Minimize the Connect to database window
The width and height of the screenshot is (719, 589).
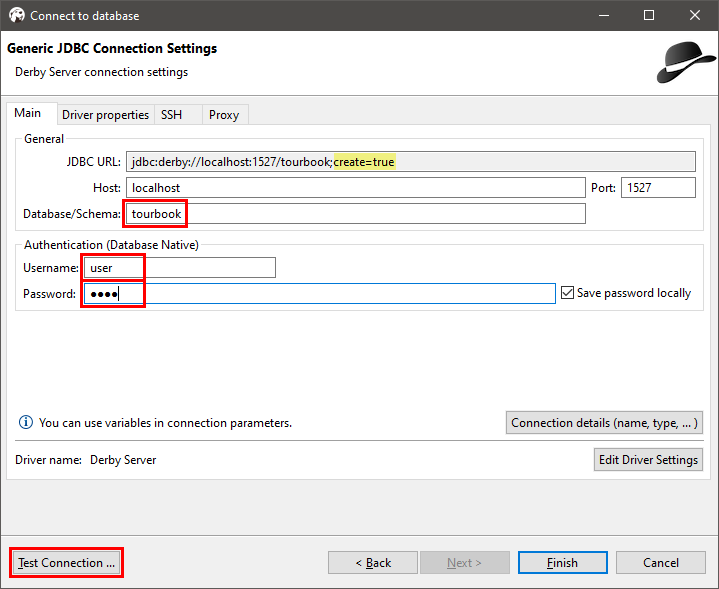(x=604, y=15)
